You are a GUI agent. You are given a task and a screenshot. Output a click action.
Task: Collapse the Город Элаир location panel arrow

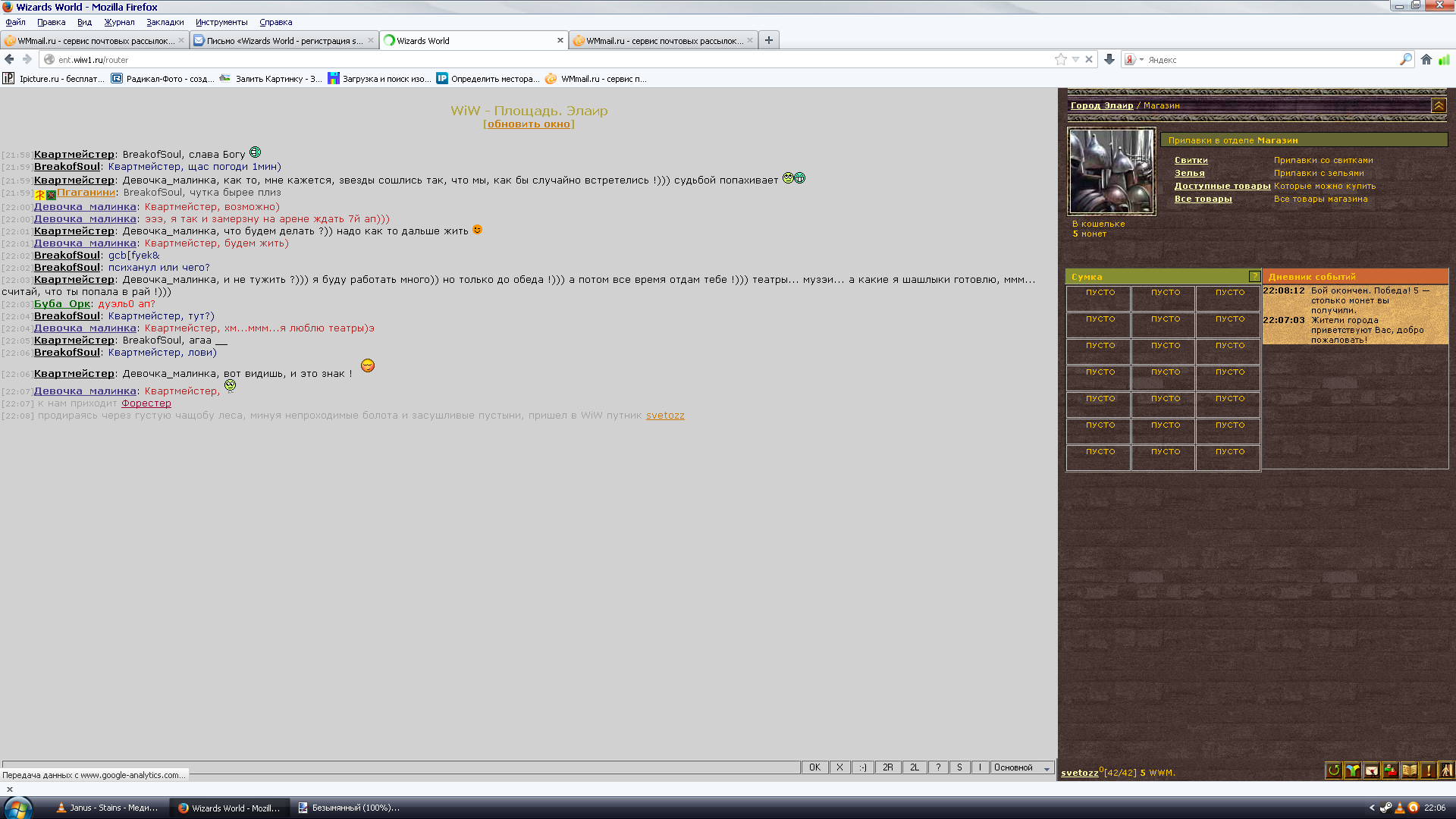pos(1439,106)
